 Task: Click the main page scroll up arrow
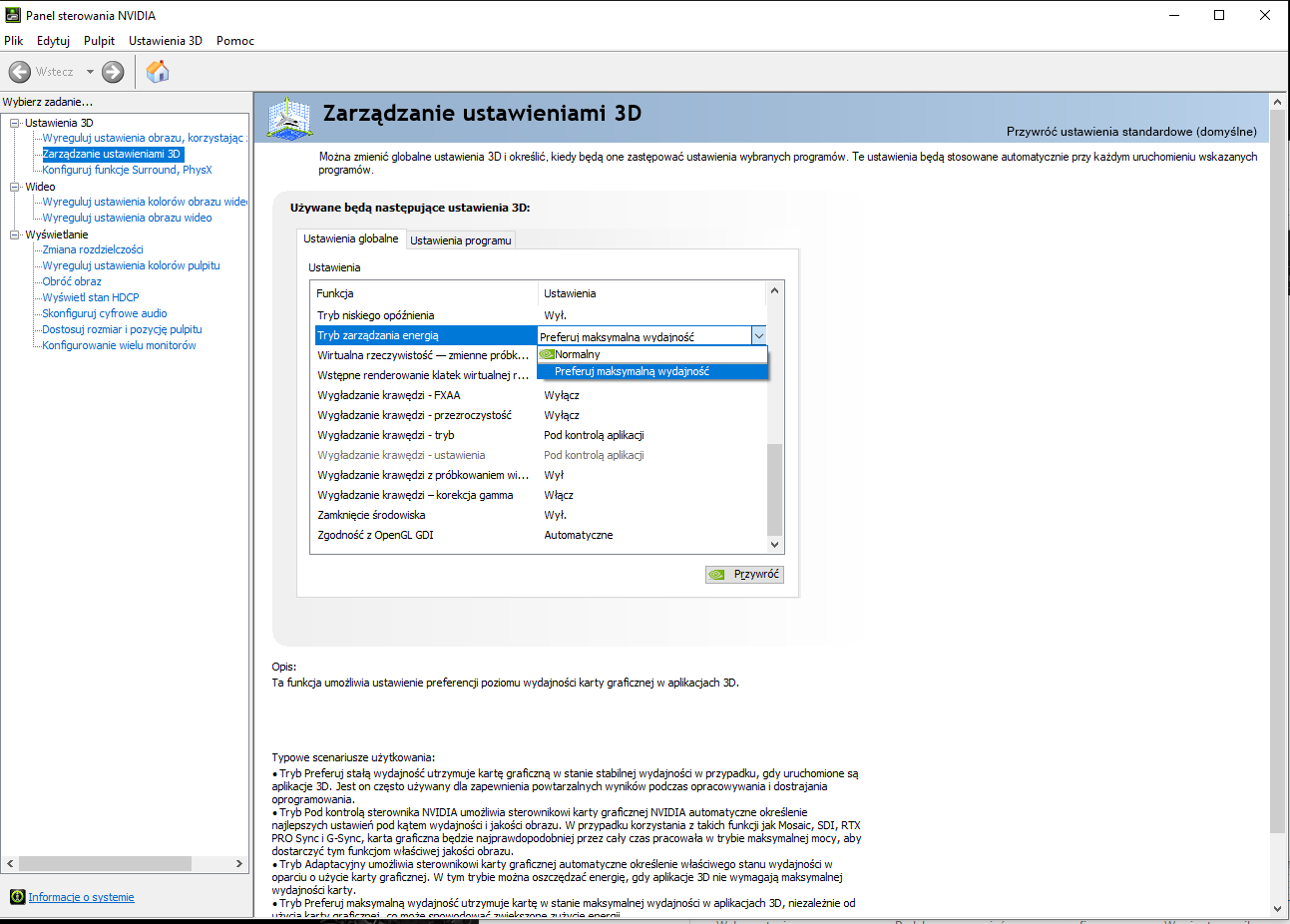click(x=1277, y=102)
